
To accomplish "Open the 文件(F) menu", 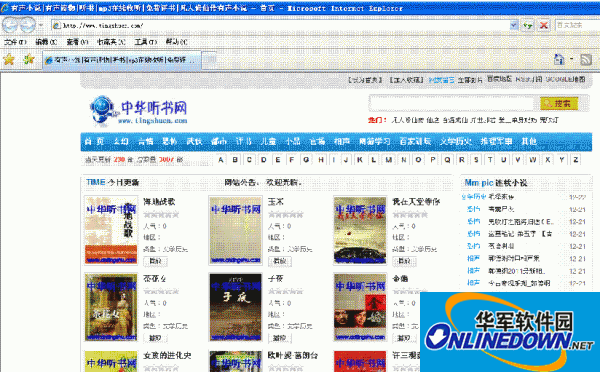I will click(15, 42).
